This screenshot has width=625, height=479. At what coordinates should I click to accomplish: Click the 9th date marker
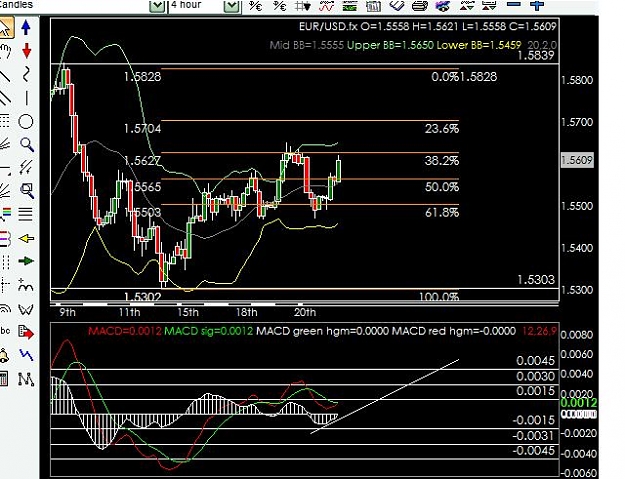[67, 312]
